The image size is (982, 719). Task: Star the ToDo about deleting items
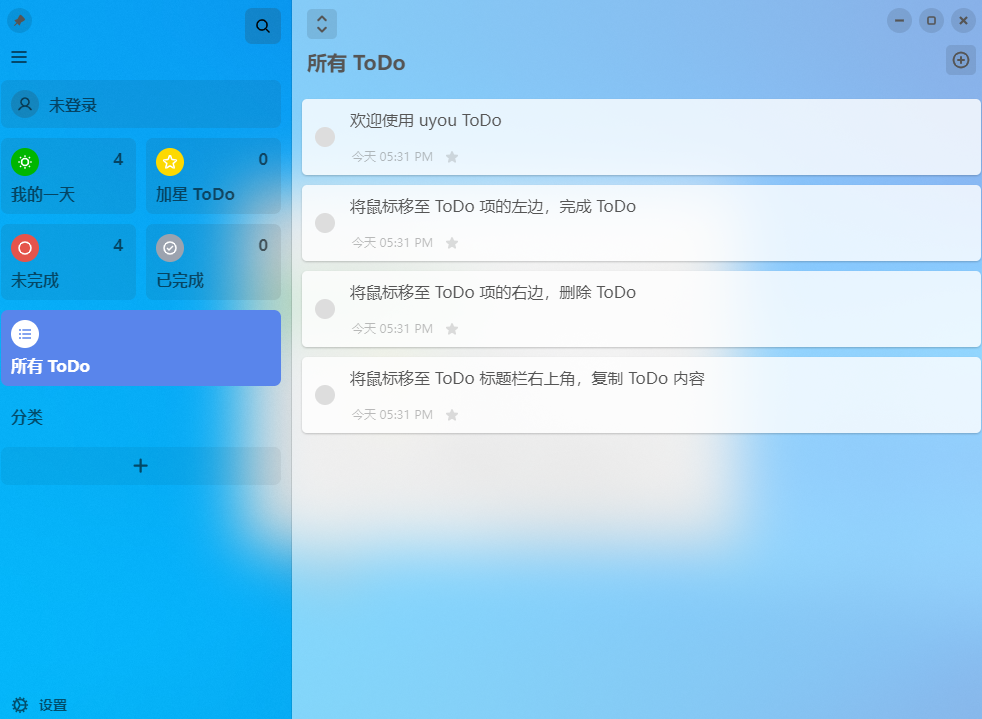click(x=452, y=329)
